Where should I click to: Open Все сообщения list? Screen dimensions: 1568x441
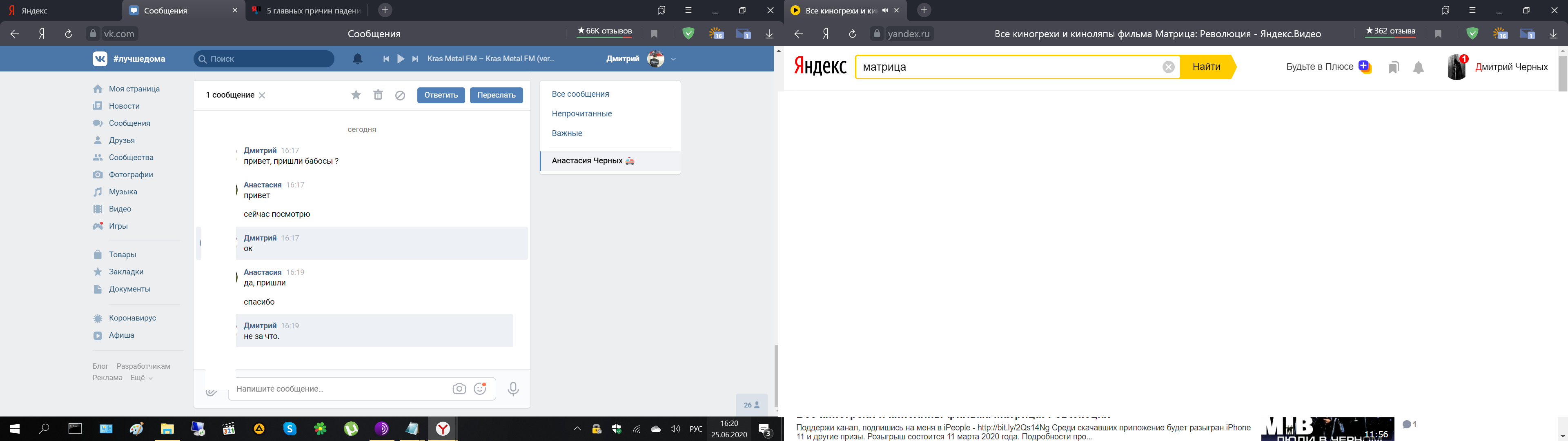point(580,94)
